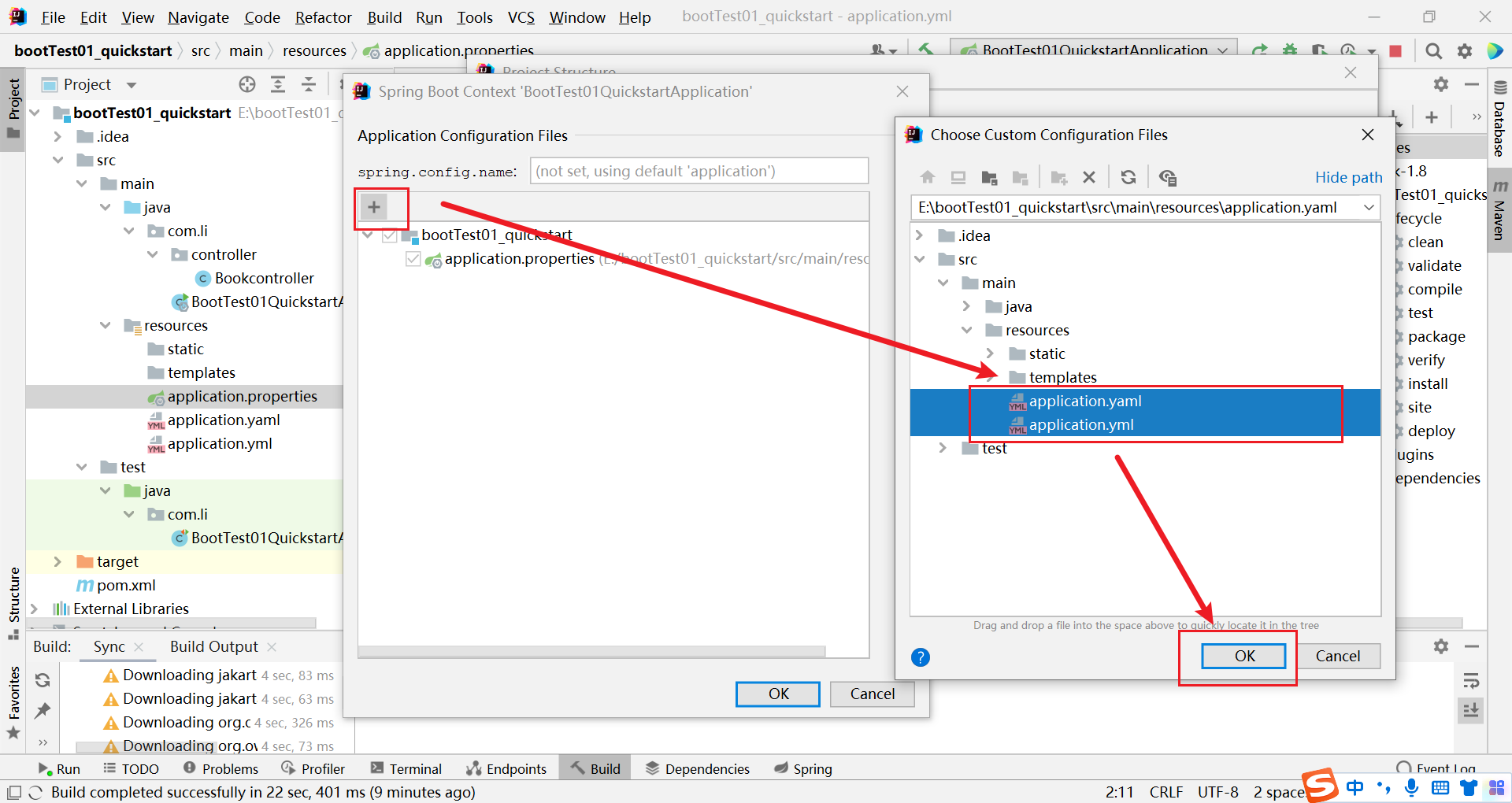The width and height of the screenshot is (1512, 803).
Task: Expand External Libraries in Project tree
Action: (34, 609)
